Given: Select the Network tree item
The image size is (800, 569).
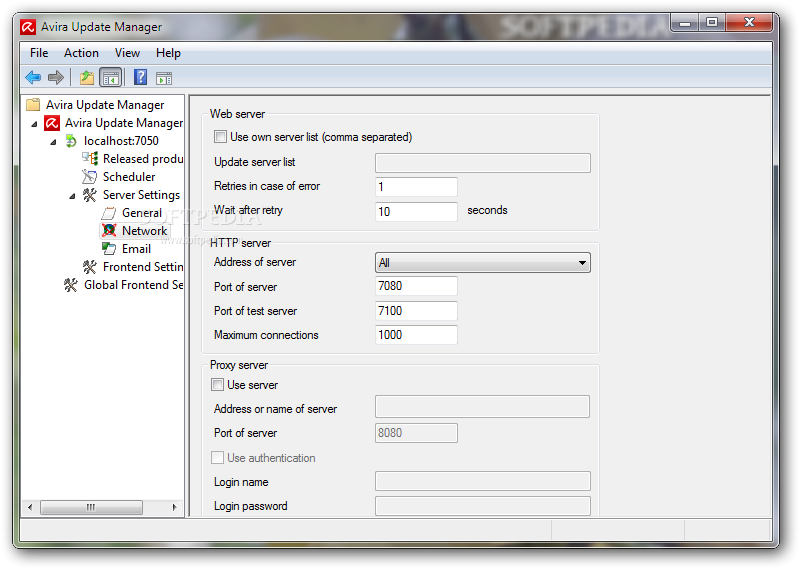Looking at the screenshot, I should [x=144, y=231].
